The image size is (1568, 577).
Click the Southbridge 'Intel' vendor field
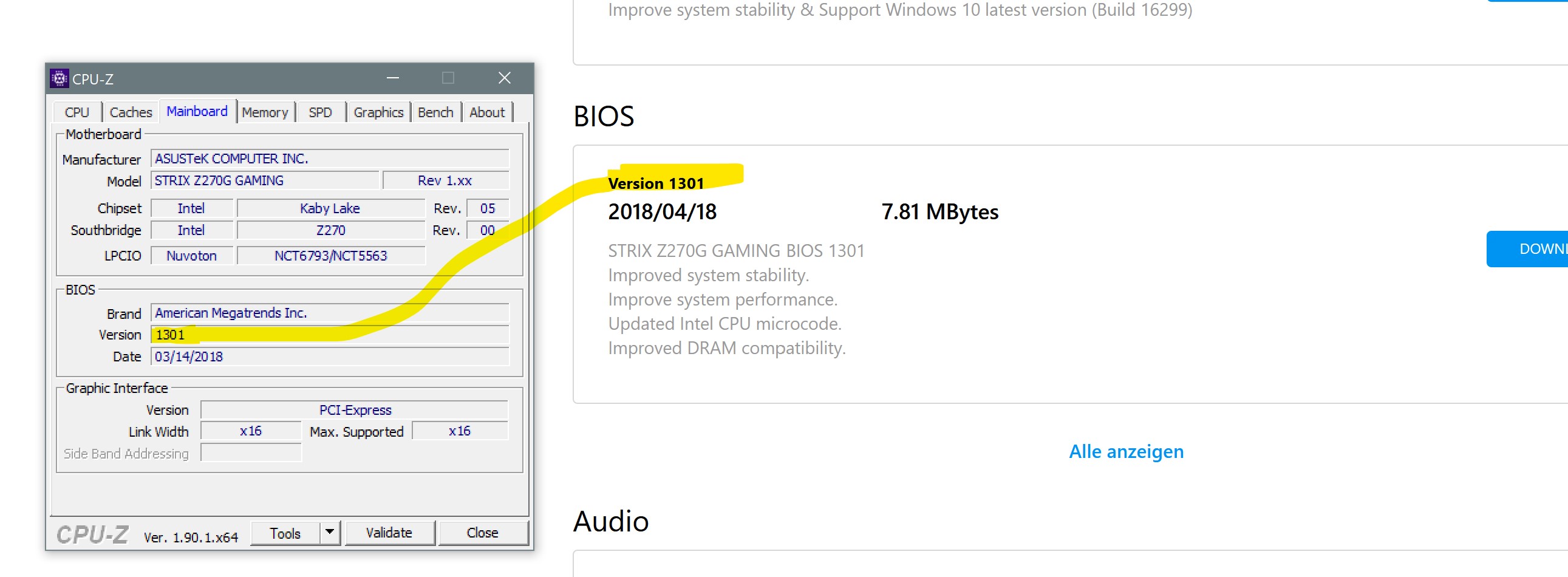tap(192, 231)
